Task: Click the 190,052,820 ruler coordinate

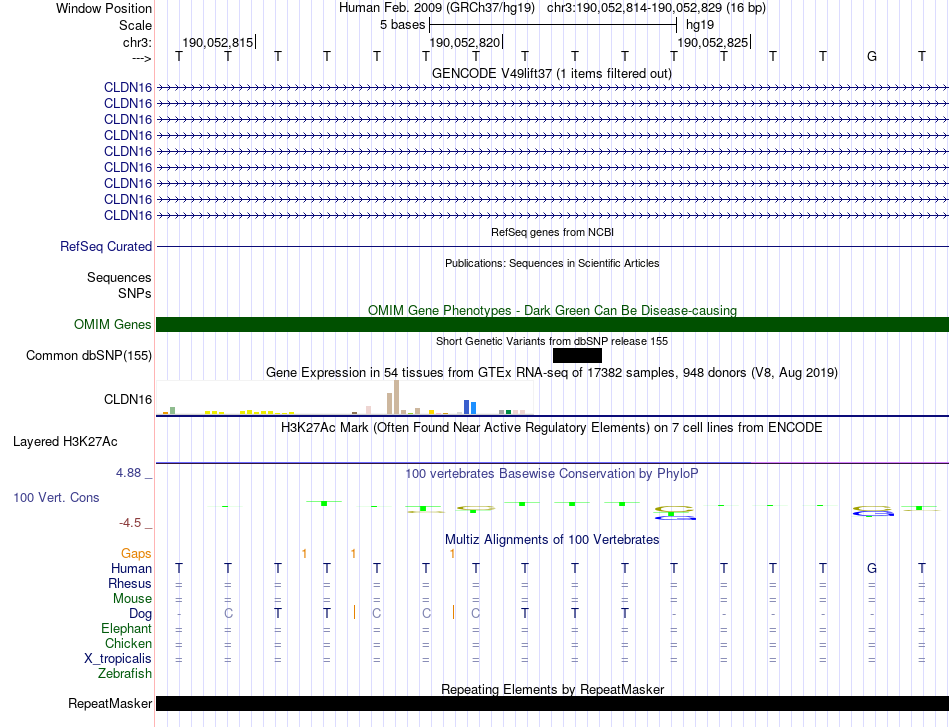Action: [465, 42]
